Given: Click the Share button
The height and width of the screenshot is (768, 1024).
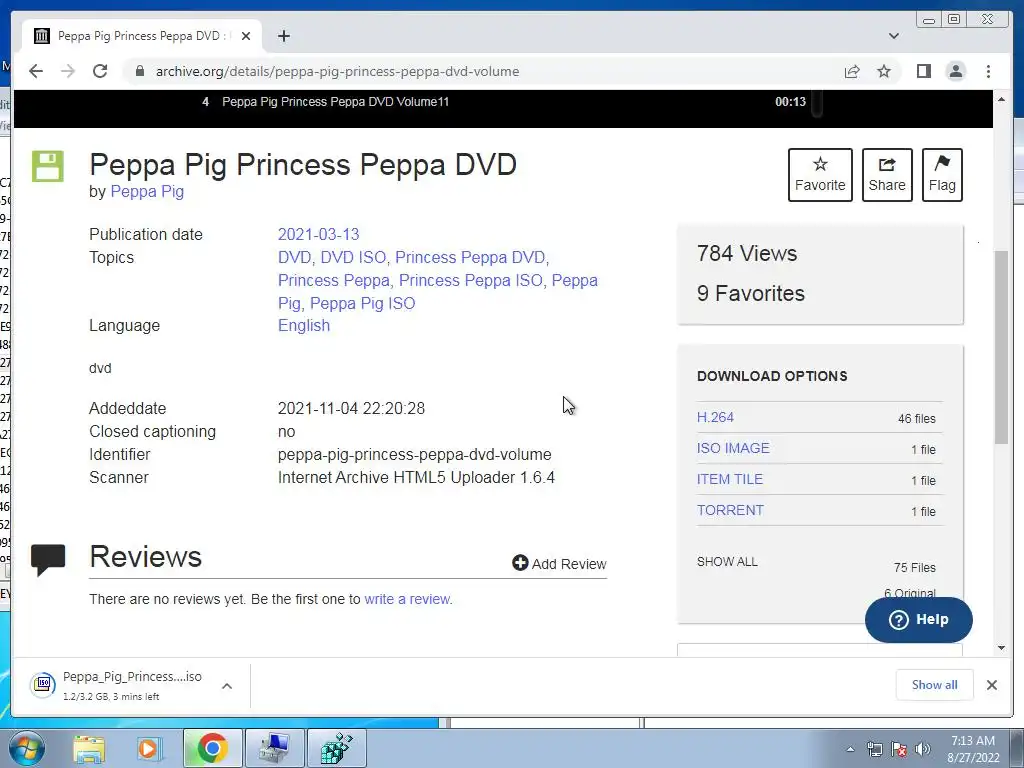Looking at the screenshot, I should (x=887, y=174).
